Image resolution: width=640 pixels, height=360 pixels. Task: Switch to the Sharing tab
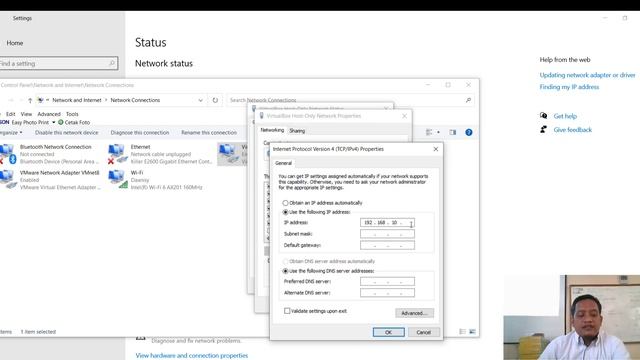click(x=297, y=131)
